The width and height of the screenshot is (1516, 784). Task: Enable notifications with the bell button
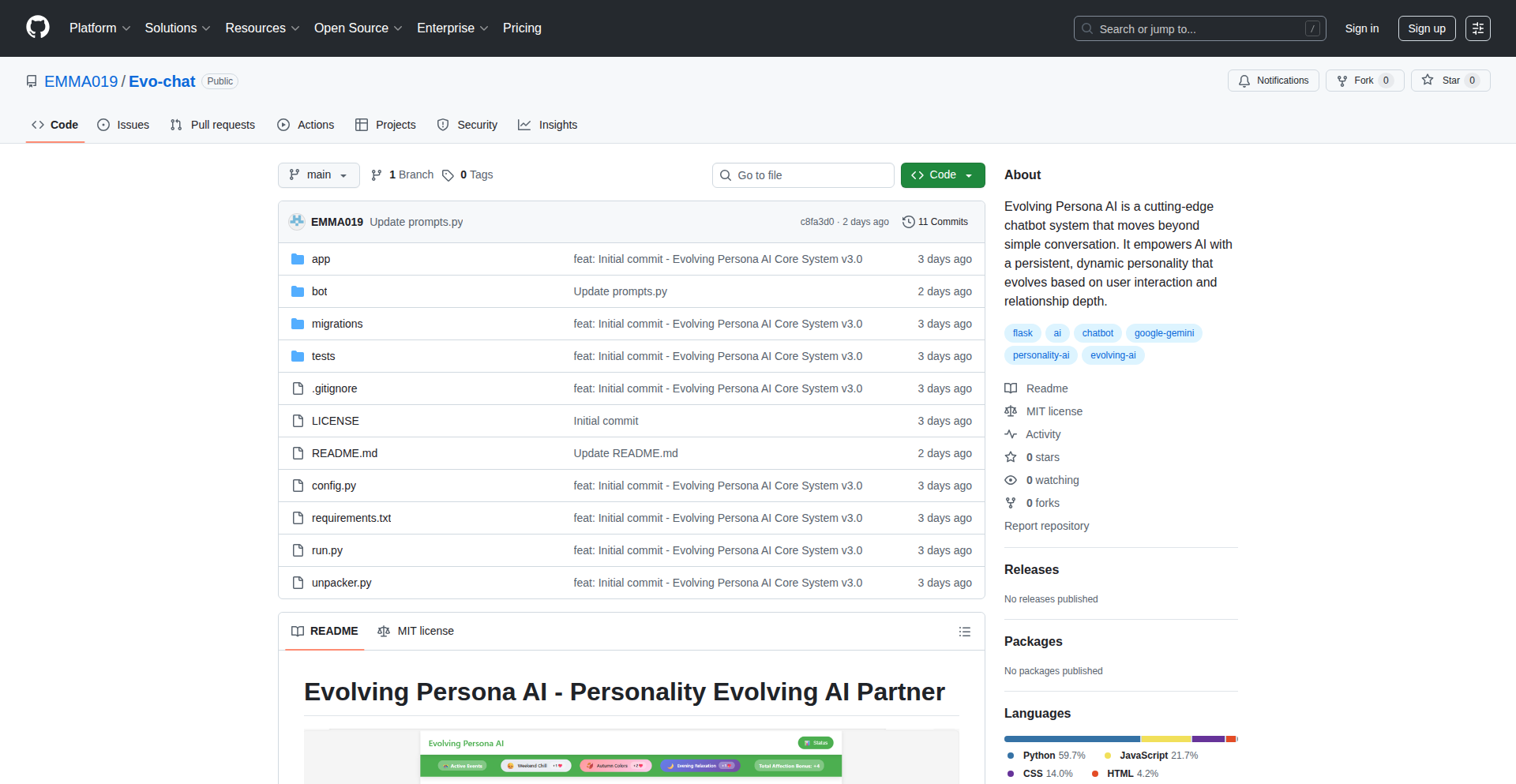(1273, 80)
